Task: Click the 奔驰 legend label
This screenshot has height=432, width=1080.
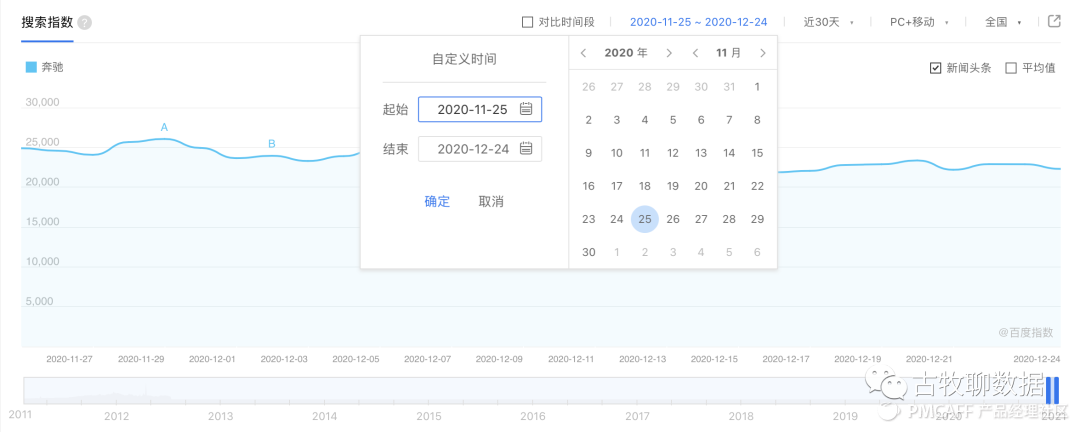Action: [52, 68]
